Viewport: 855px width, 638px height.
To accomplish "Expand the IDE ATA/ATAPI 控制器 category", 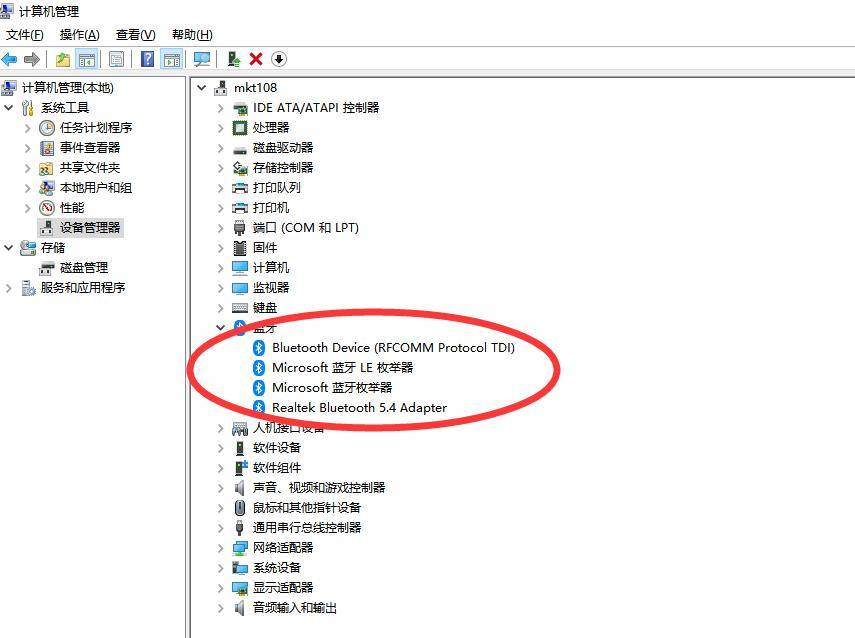I will click(x=220, y=108).
